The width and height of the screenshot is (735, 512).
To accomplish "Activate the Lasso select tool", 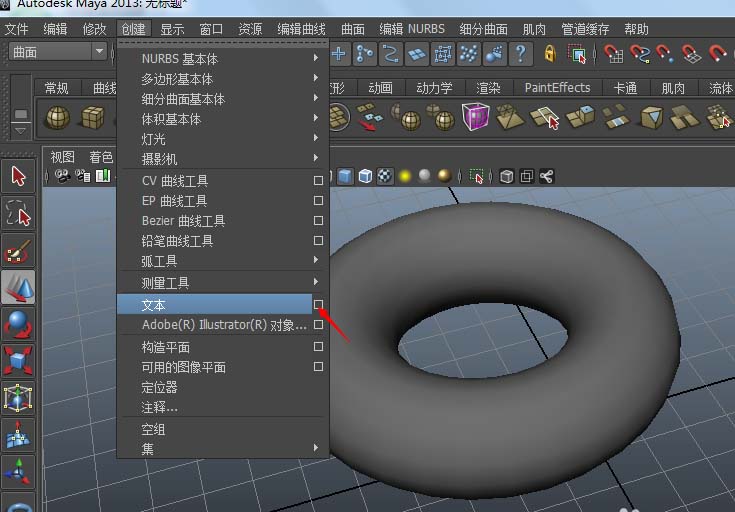I will 18,213.
